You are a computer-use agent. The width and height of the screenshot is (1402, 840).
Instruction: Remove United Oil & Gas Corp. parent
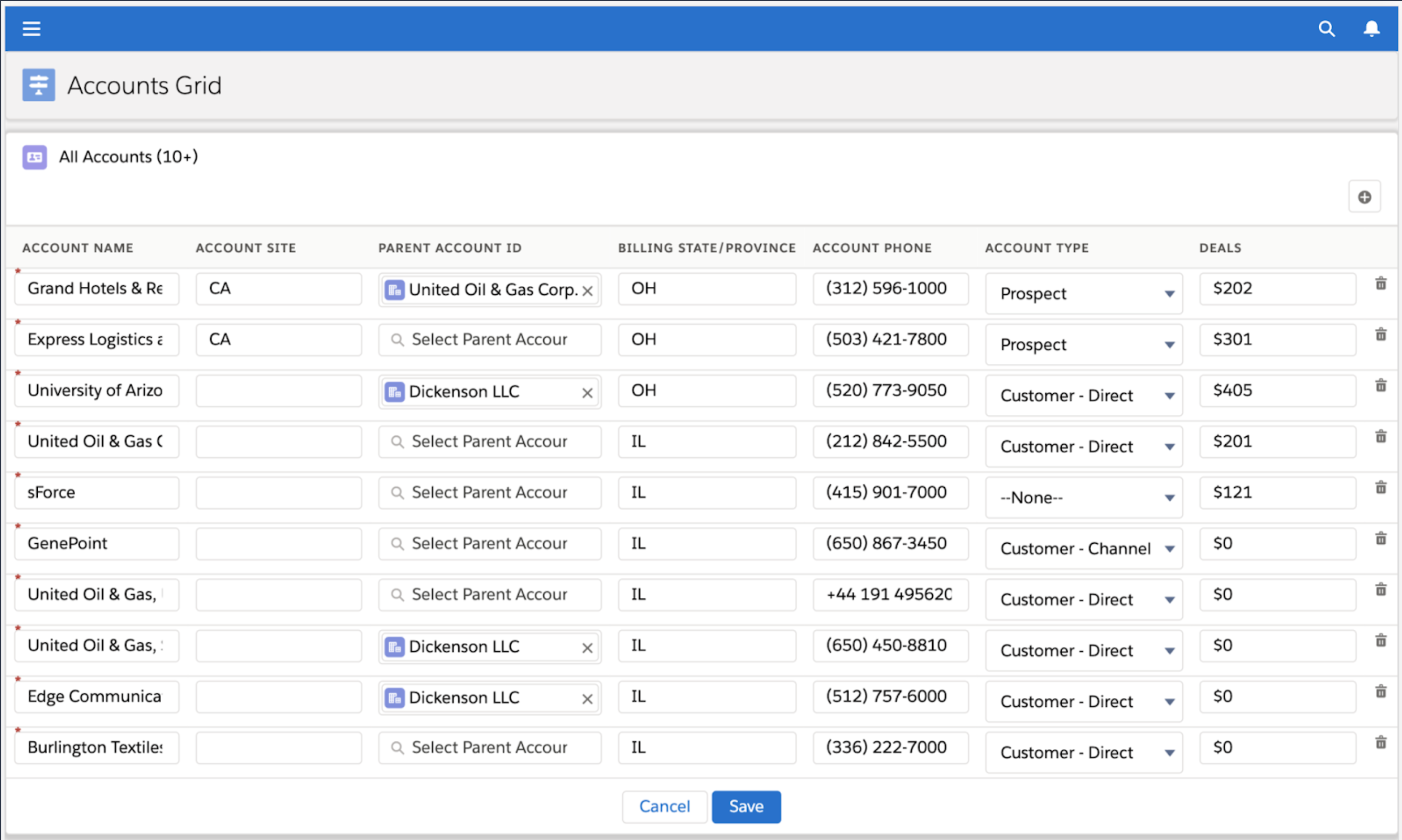click(587, 291)
